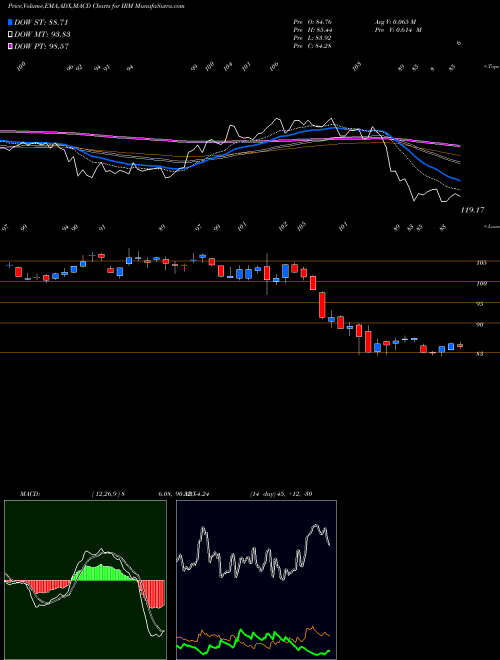
Task: Click the chart title mentioning MunafaSutra.com
Action: coord(96,6)
